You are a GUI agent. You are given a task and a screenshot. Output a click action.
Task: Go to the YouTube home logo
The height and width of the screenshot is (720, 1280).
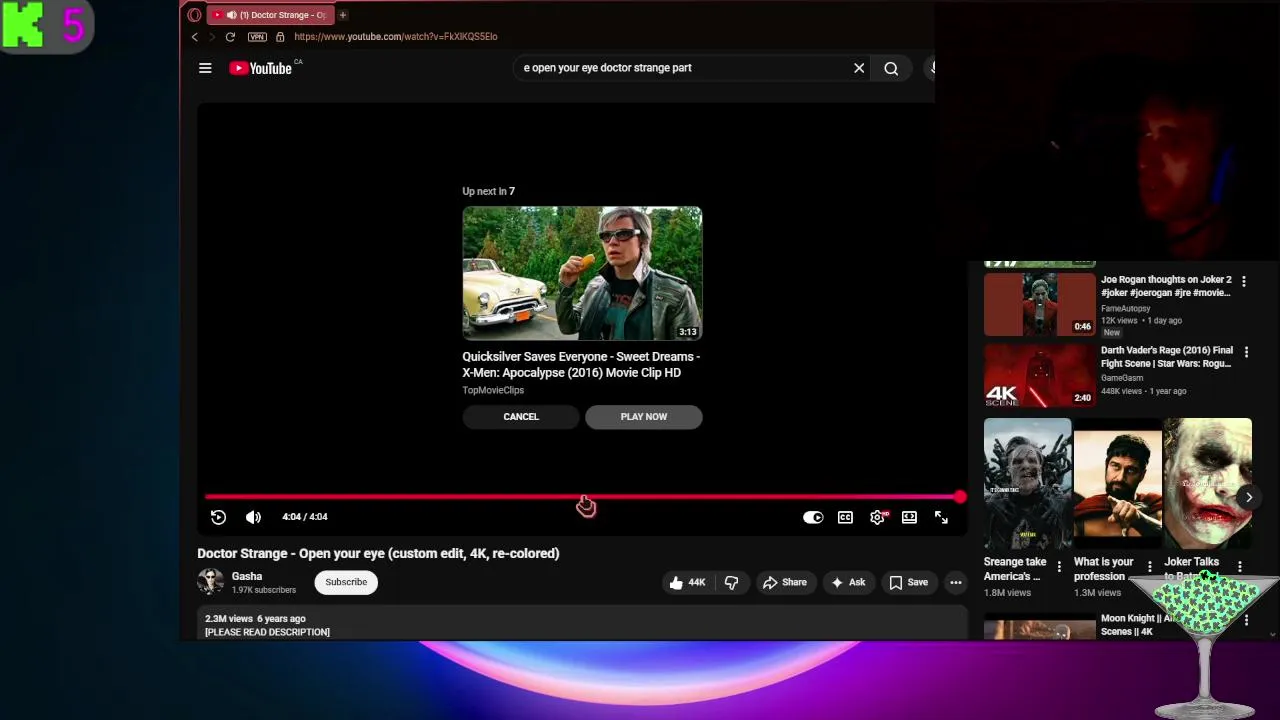coord(260,68)
